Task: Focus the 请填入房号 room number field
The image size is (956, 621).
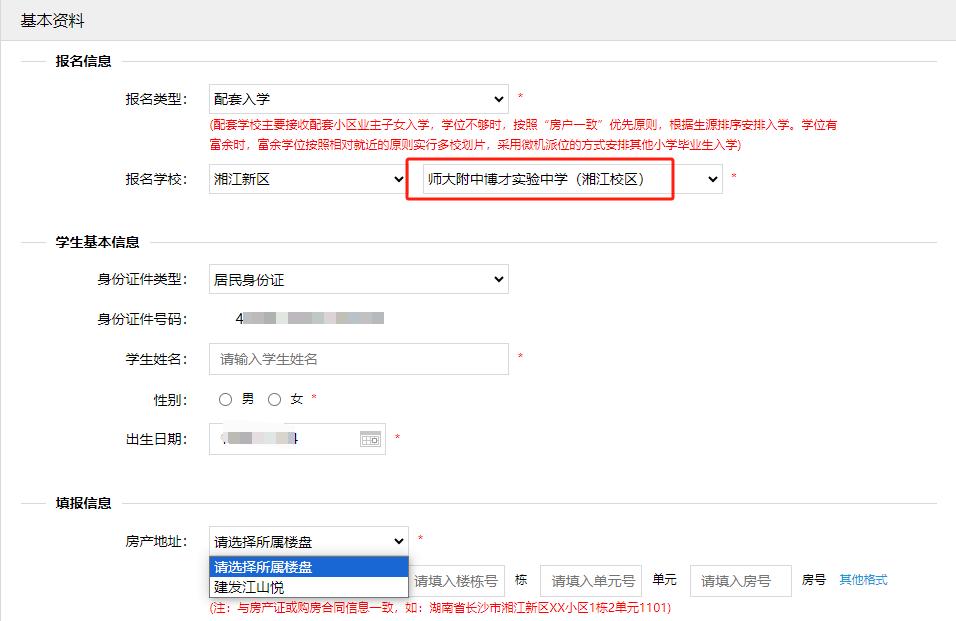Action: pos(741,581)
